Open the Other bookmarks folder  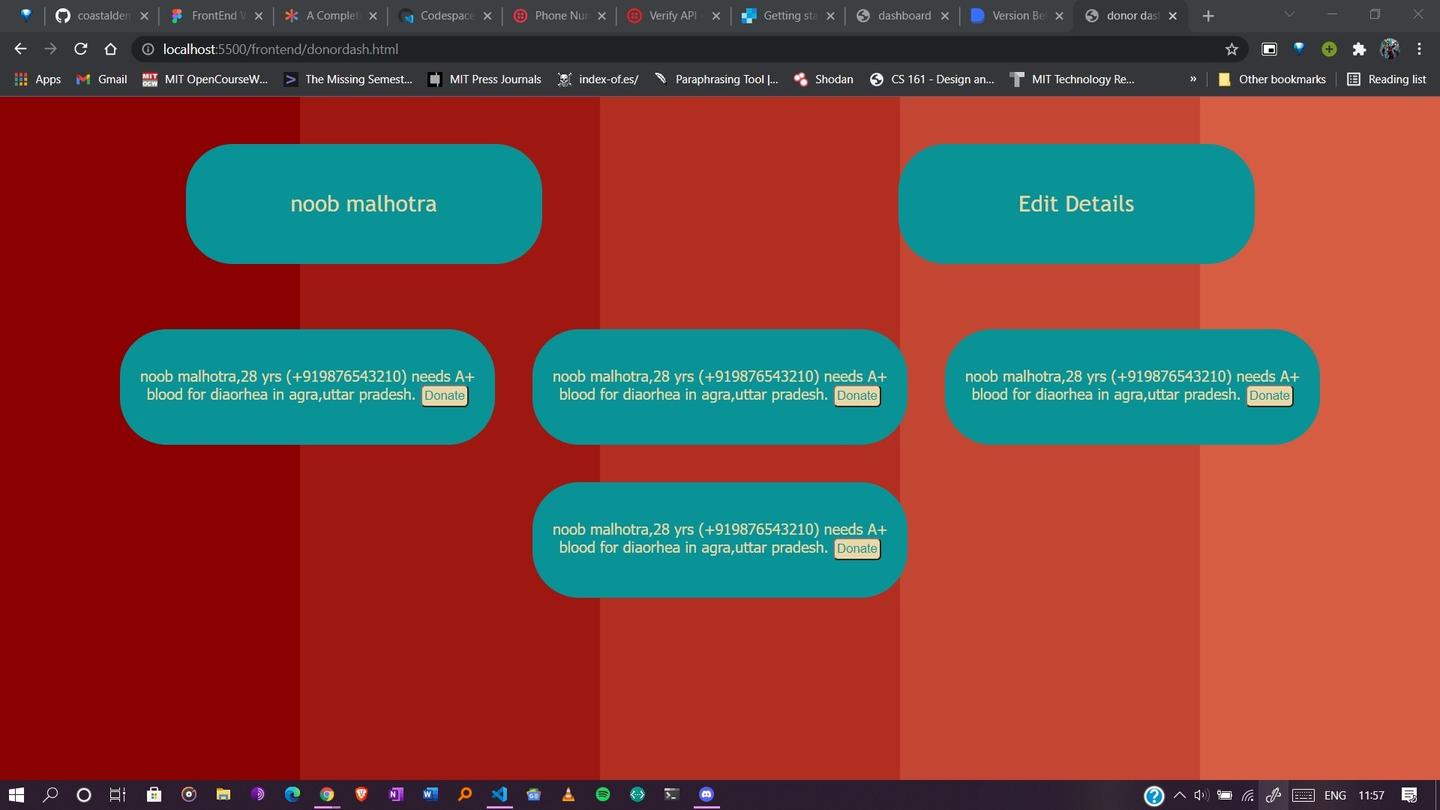click(x=1271, y=79)
